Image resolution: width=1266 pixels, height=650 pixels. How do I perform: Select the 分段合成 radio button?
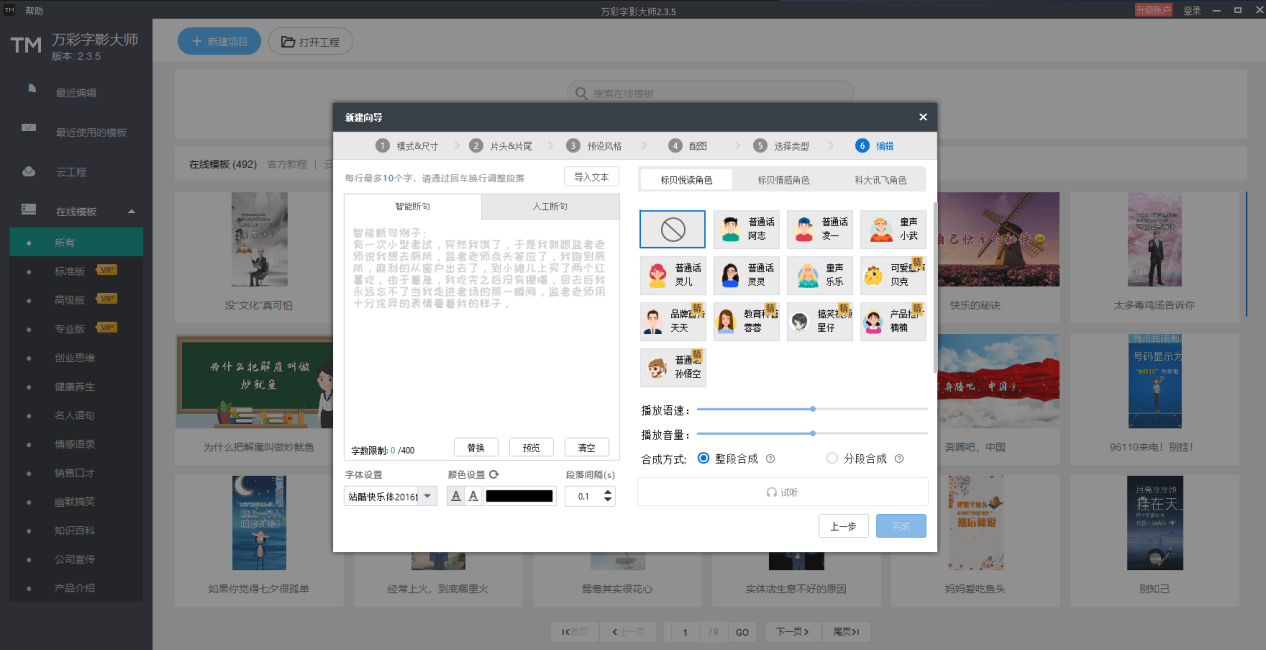tap(833, 458)
